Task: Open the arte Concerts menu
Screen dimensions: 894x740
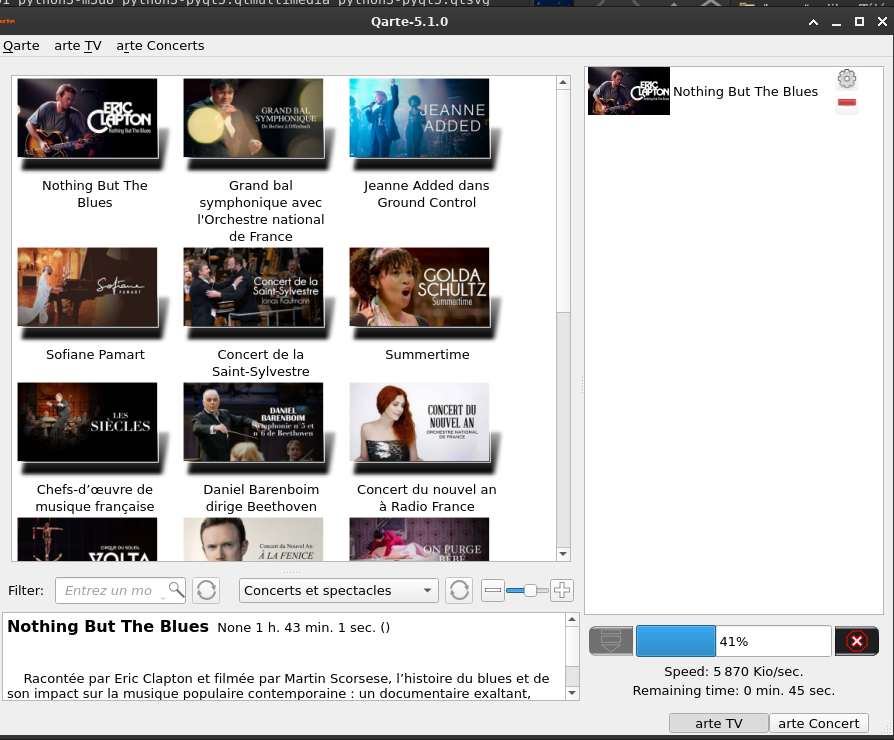Action: point(160,45)
